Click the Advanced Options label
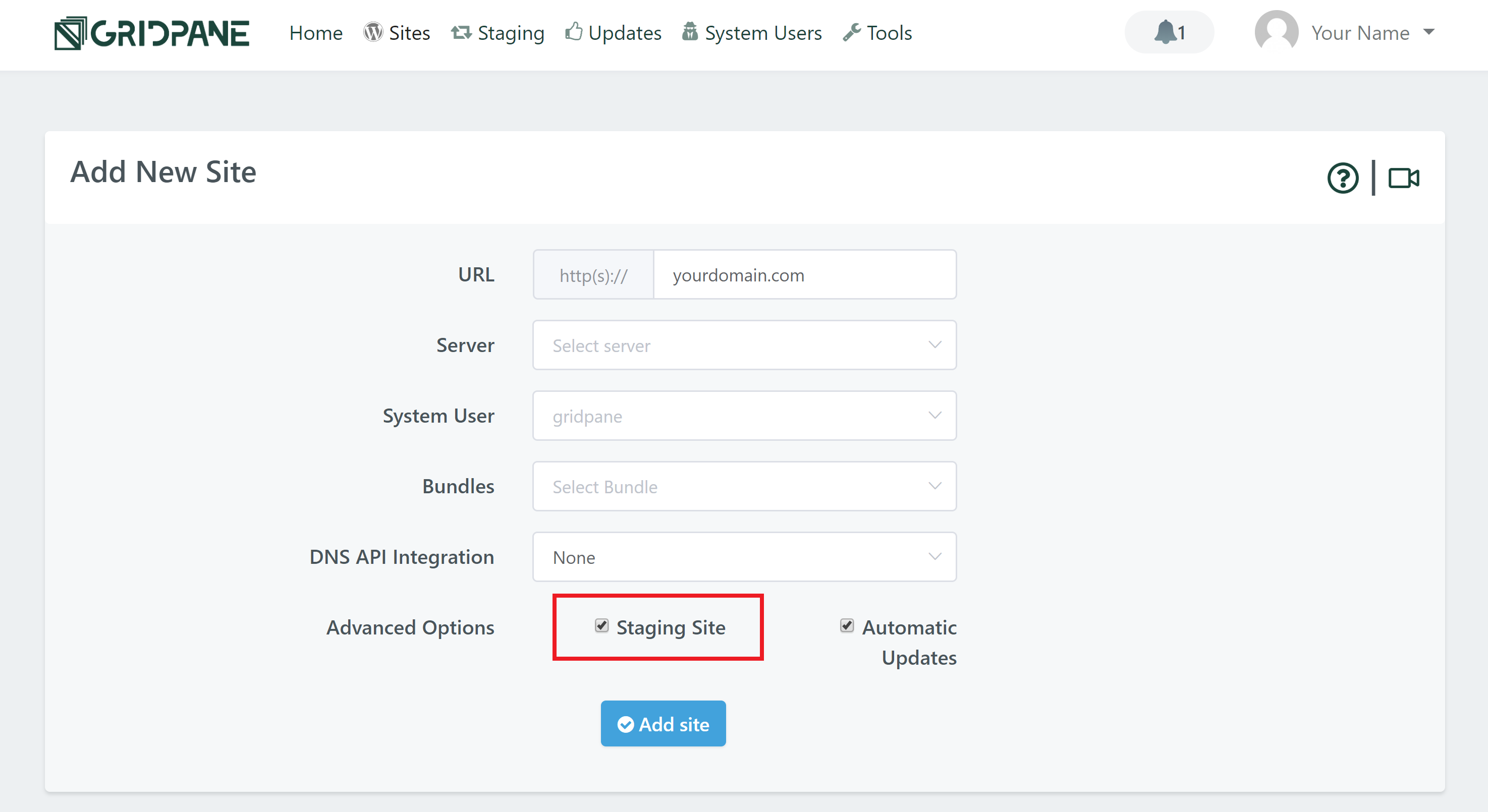Image resolution: width=1488 pixels, height=812 pixels. pos(411,628)
